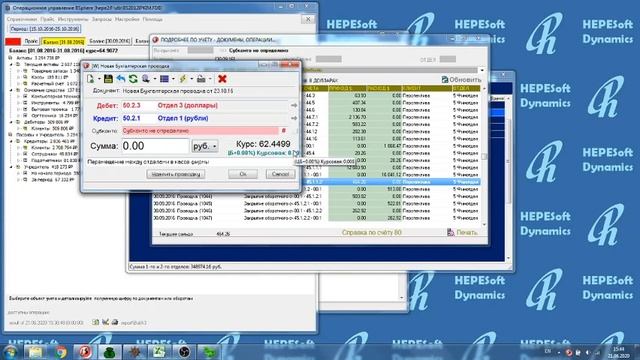
Task: Click the Изменить проводку button
Action: 176,174
